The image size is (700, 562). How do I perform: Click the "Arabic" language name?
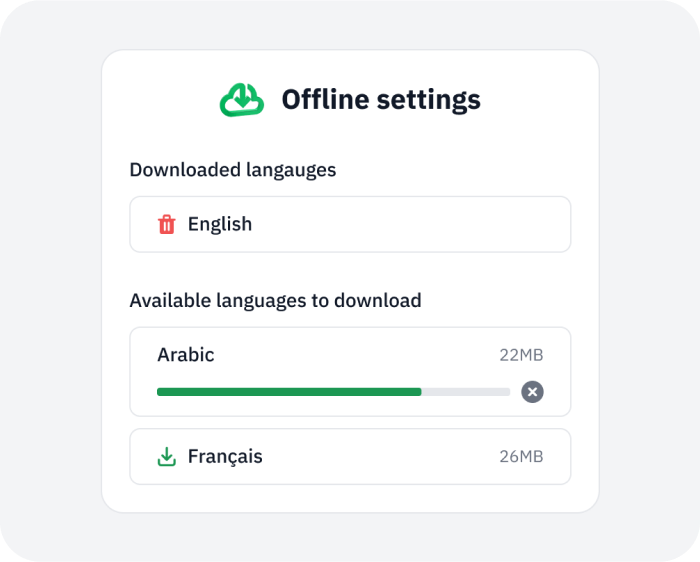(186, 355)
